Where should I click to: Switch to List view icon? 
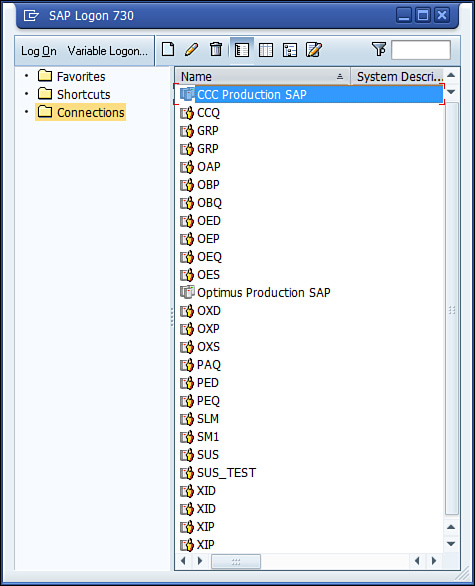[241, 50]
